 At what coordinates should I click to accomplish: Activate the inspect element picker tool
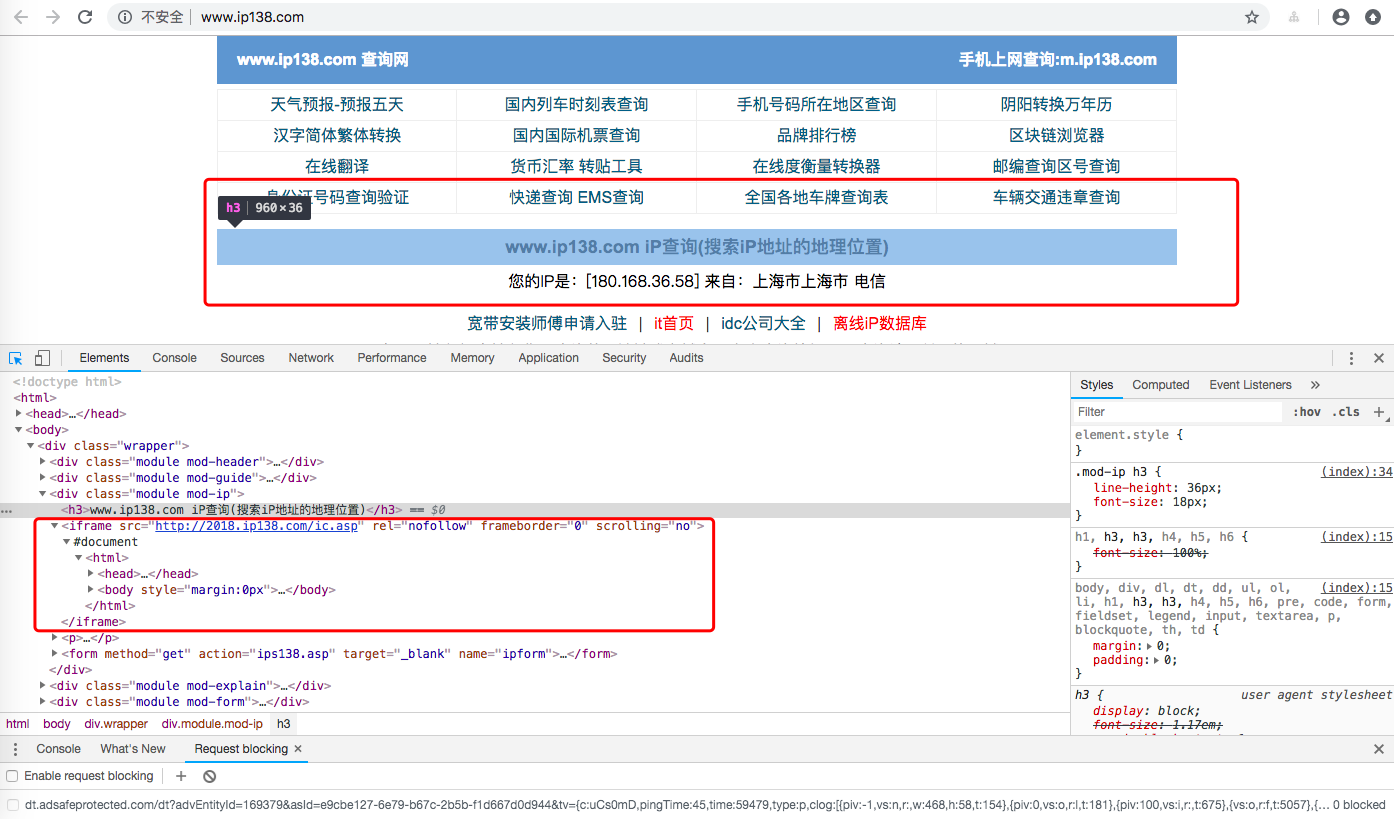pos(16,358)
